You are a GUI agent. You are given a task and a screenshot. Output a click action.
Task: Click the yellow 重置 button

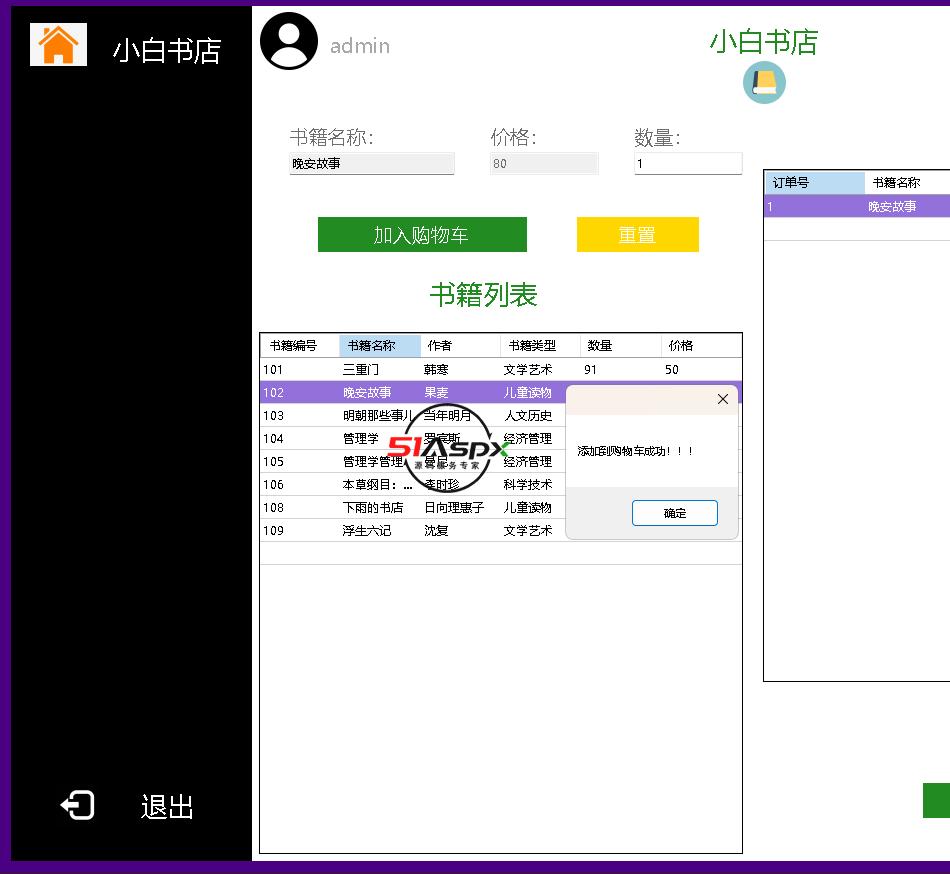[637, 235]
